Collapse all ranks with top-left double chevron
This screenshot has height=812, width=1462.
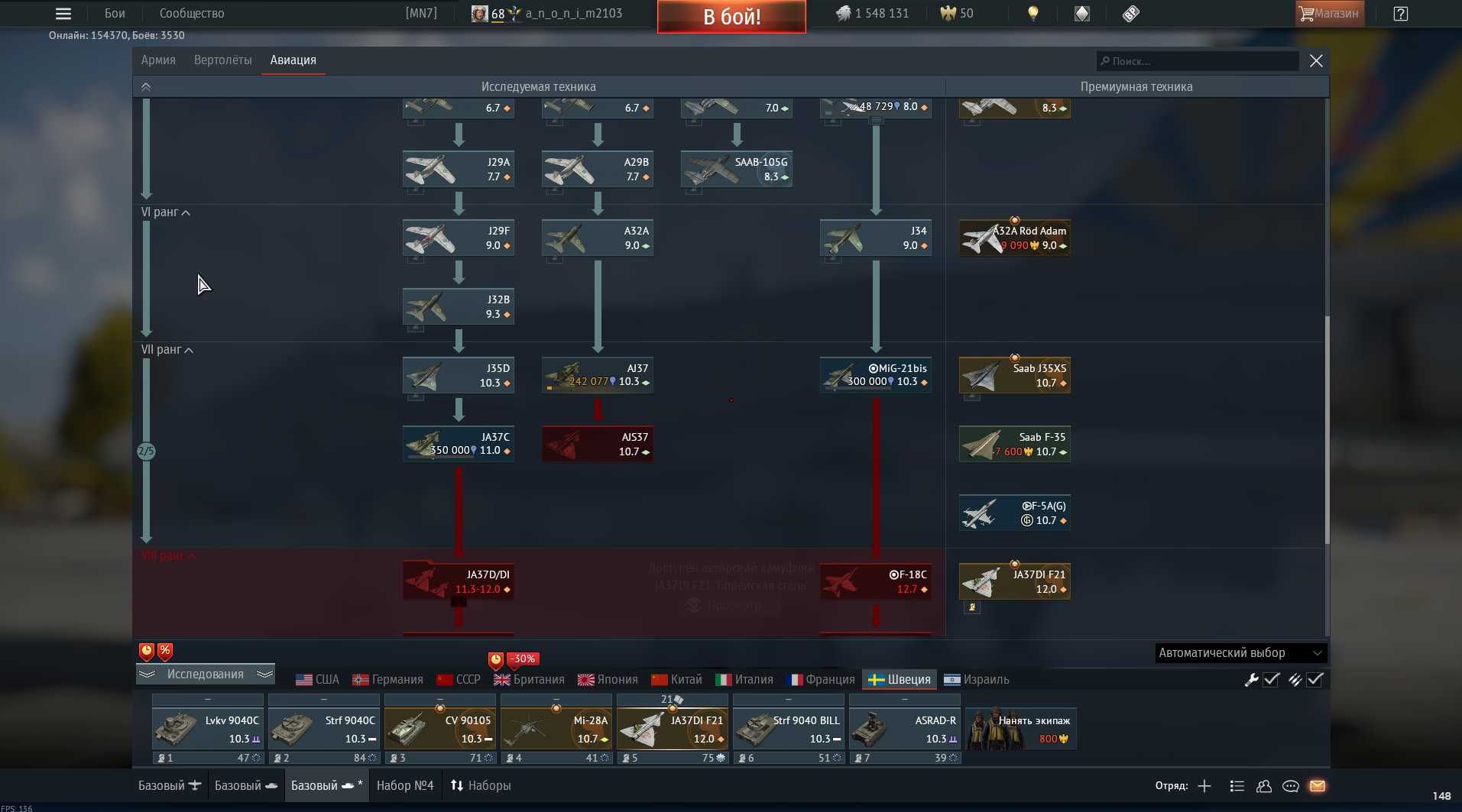(146, 86)
